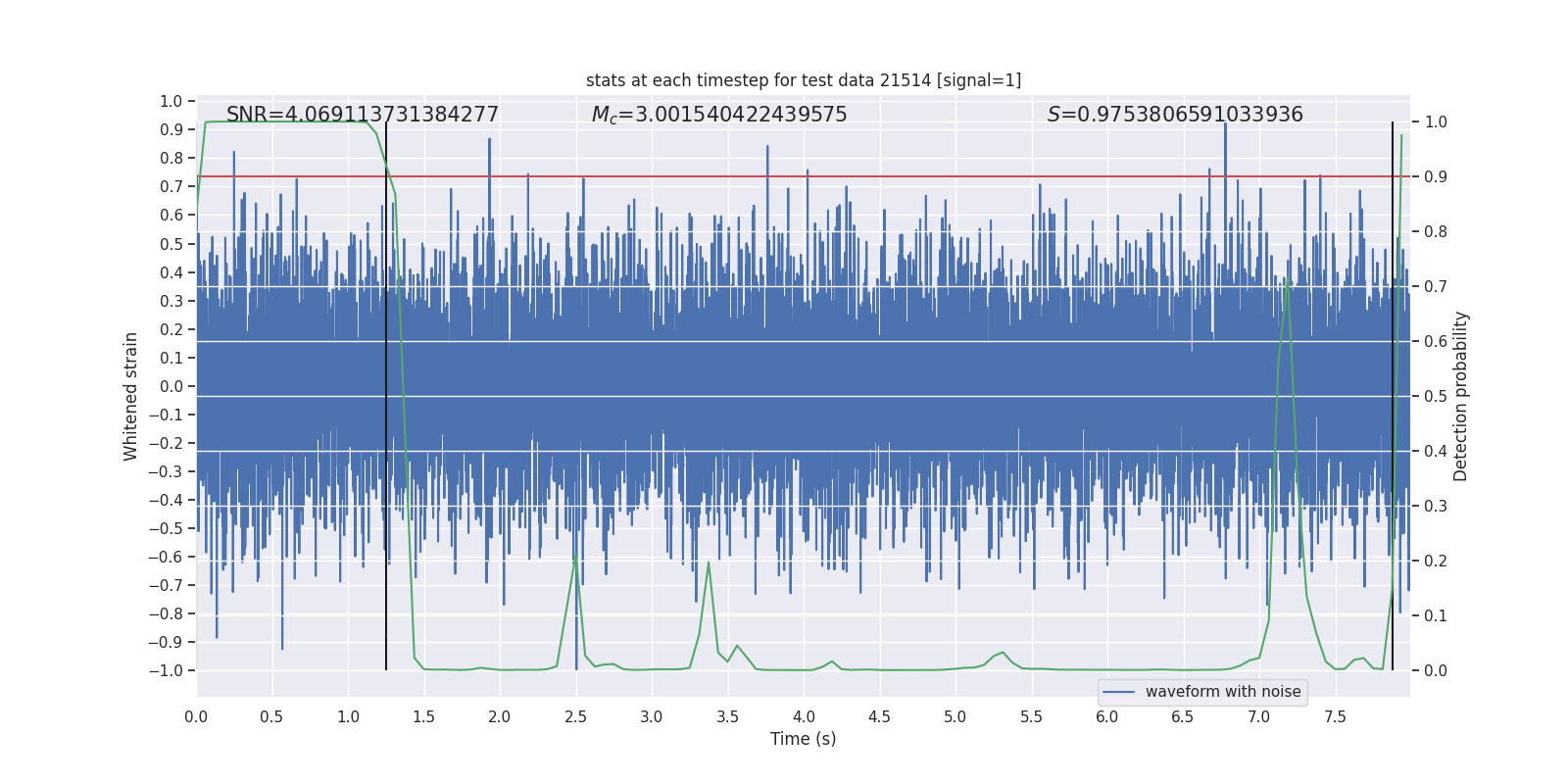Click the chirp mass Mc annotation
The height and width of the screenshot is (784, 1568).
tap(718, 115)
